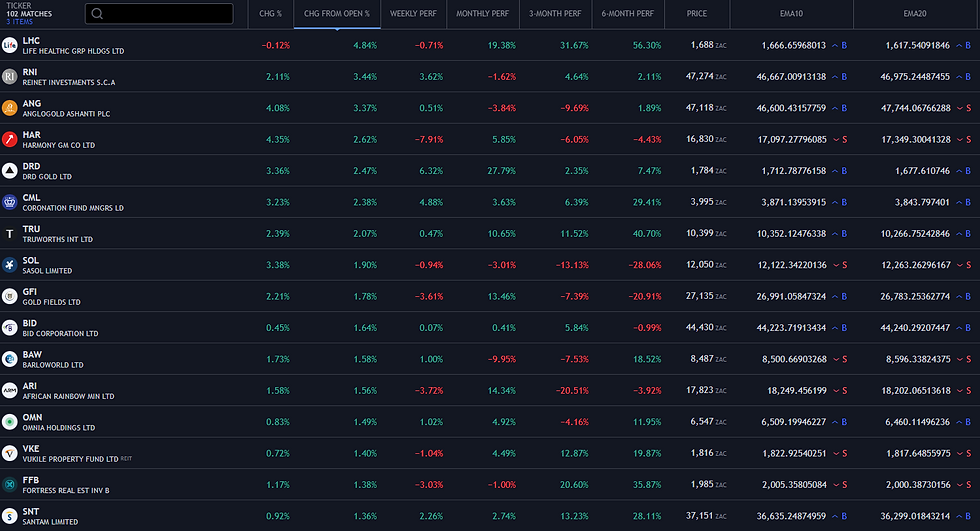Click the Life Healthcare (LHC) logo icon
Screen dimensions: 980x531
click(x=9, y=45)
